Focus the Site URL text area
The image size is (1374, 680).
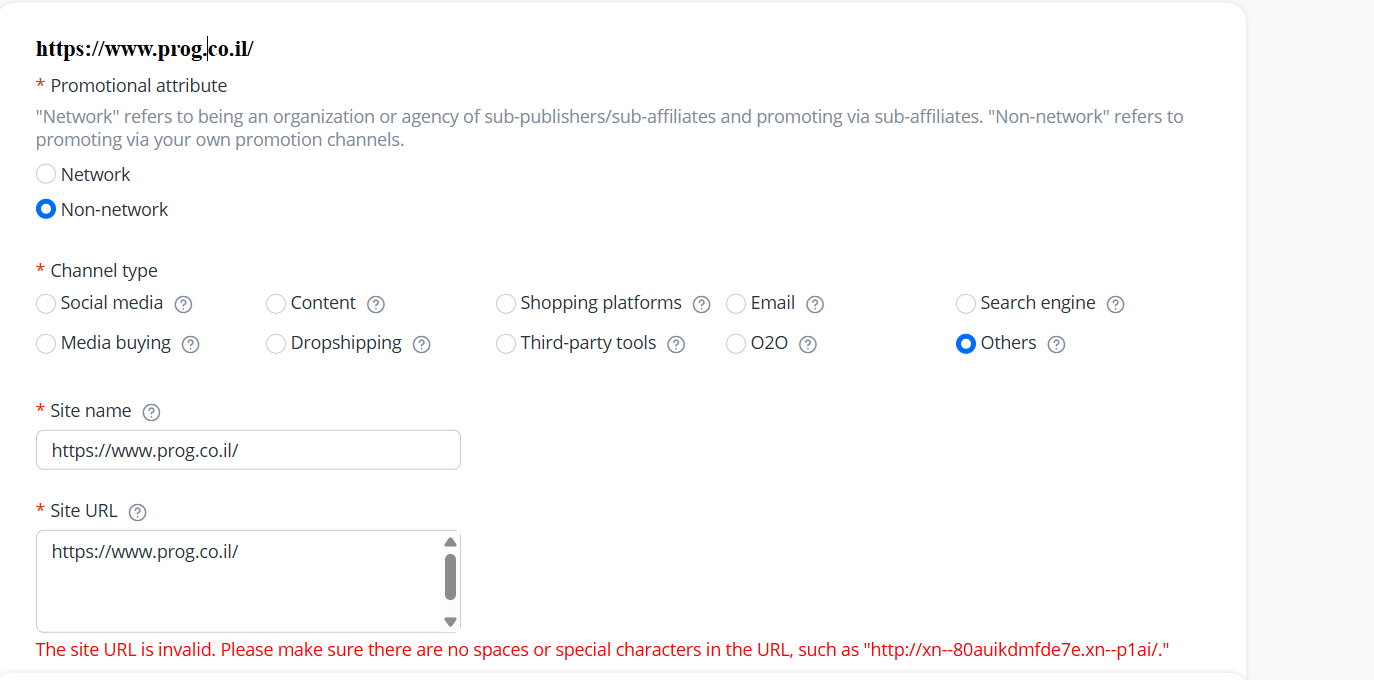click(240, 580)
